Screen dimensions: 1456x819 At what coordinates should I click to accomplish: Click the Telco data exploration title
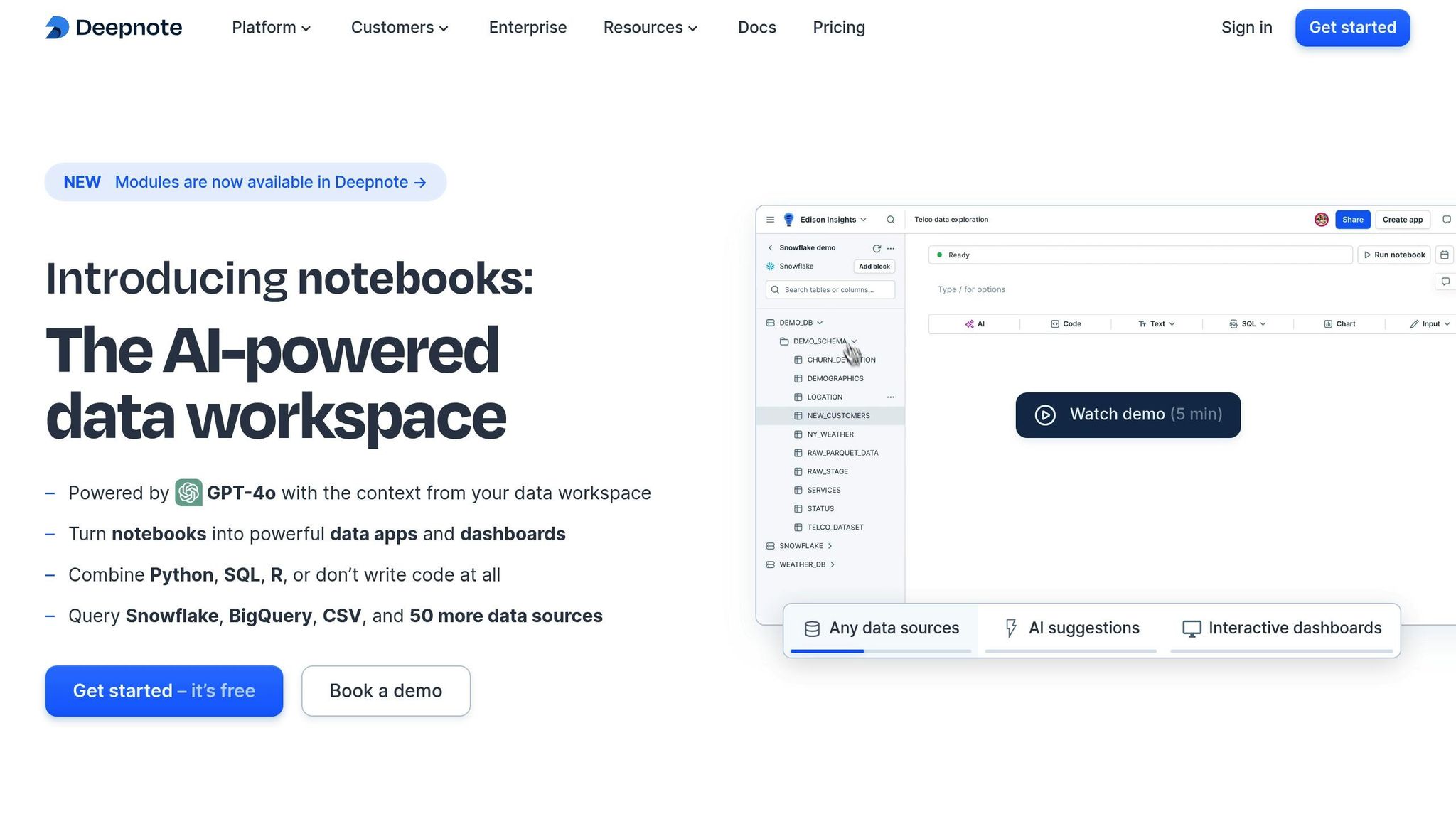coord(951,220)
